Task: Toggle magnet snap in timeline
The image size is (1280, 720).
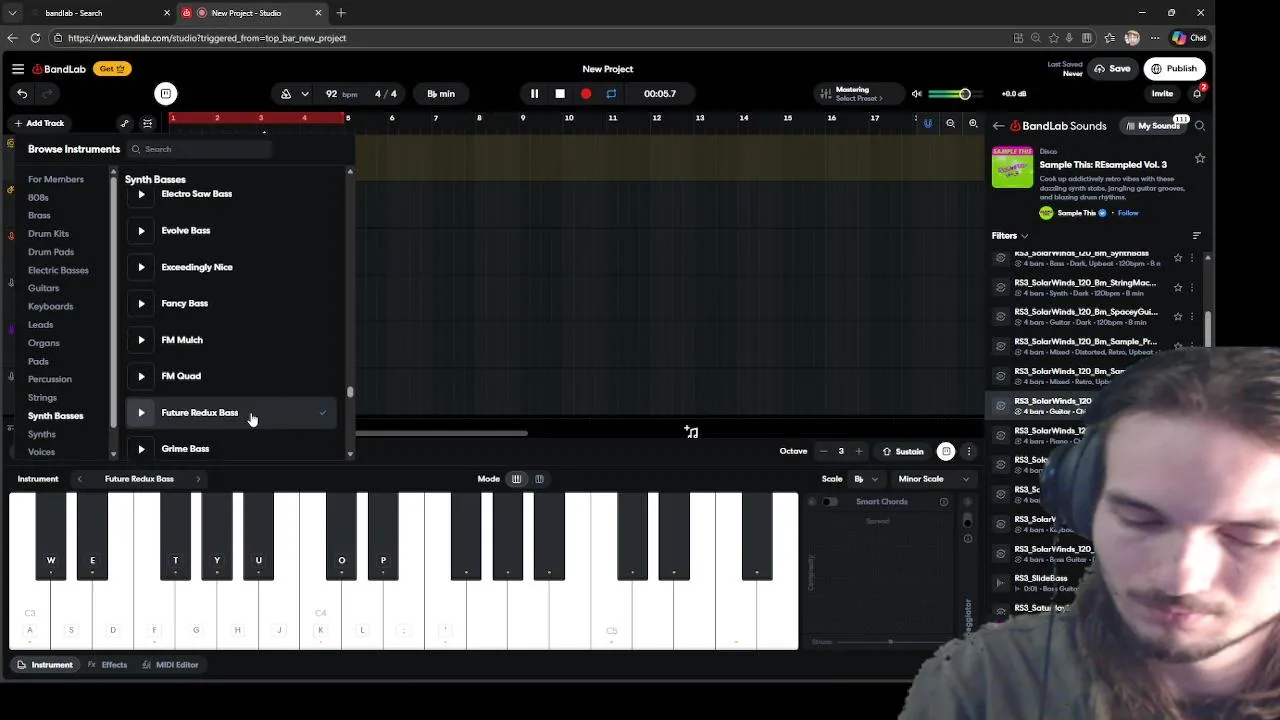Action: [x=928, y=124]
